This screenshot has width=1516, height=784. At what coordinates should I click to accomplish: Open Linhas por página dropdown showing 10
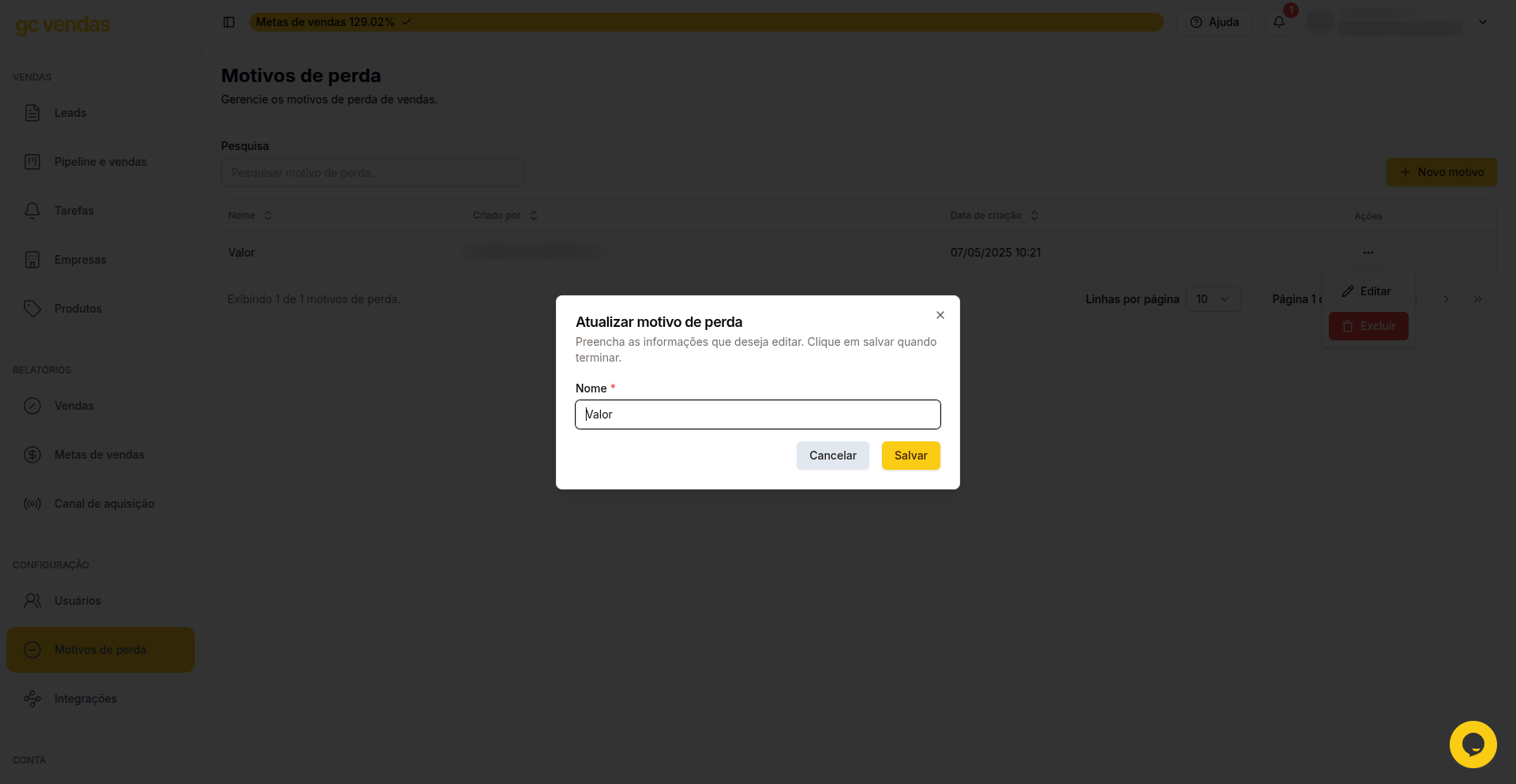[x=1214, y=299]
